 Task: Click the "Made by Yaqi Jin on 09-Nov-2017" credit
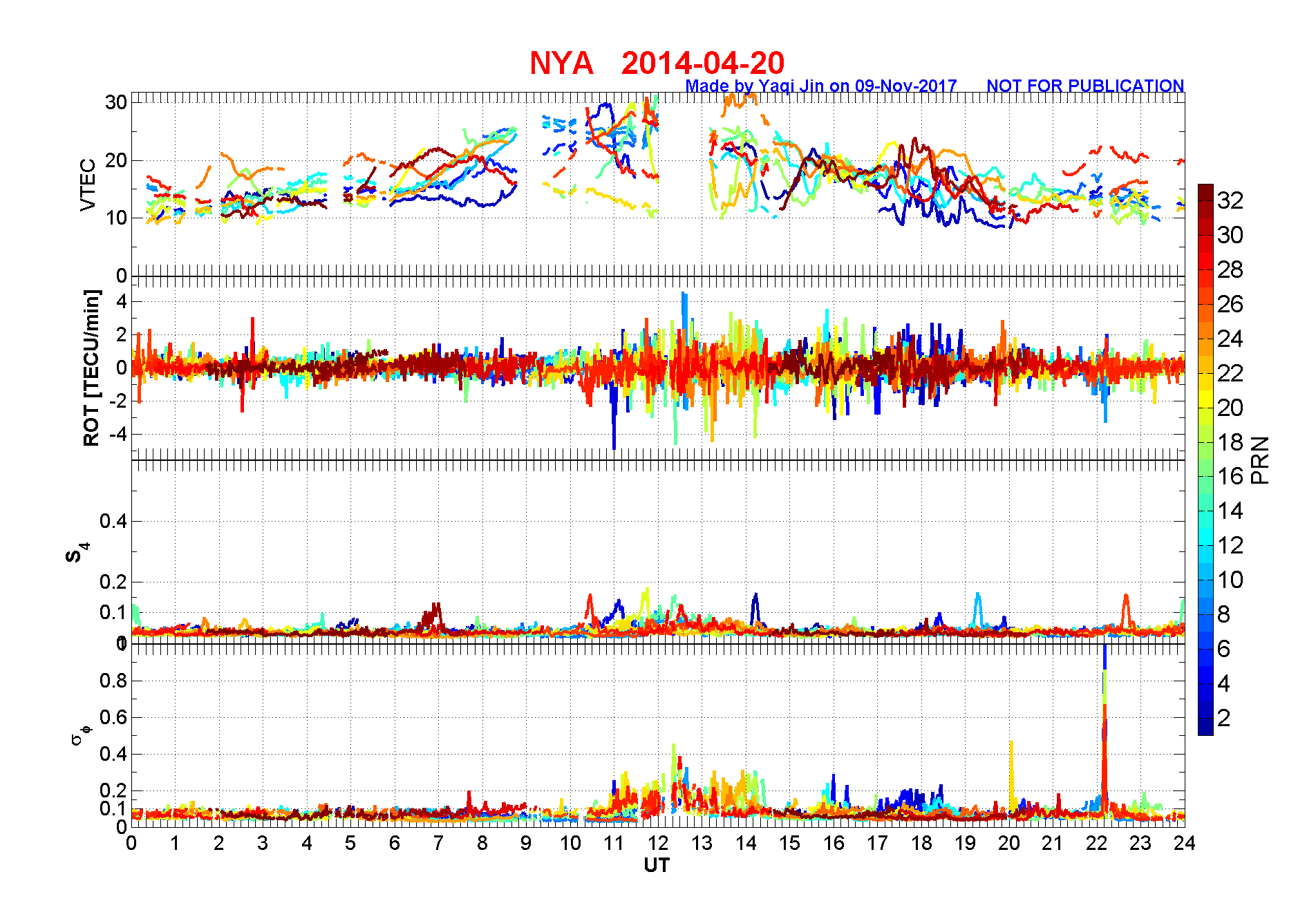tap(821, 86)
